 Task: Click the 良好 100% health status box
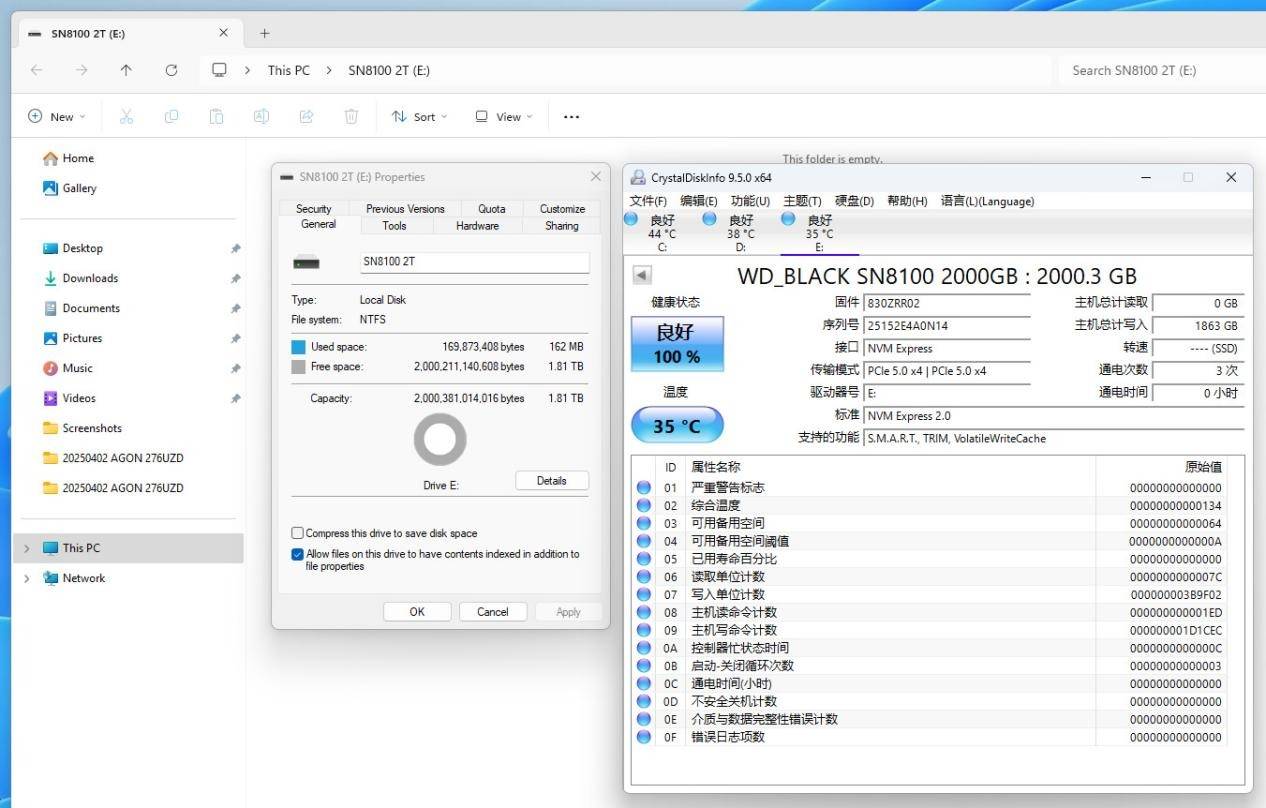677,344
